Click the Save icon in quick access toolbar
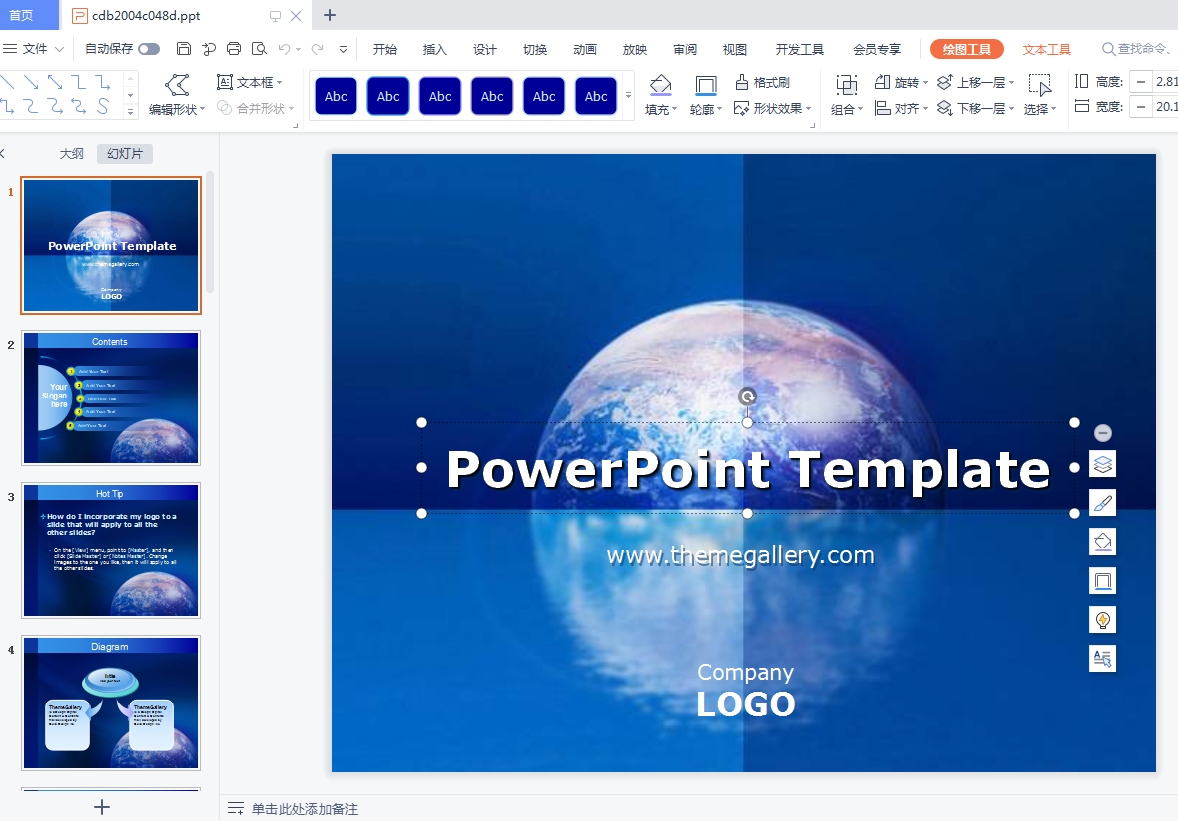This screenshot has height=821, width=1178. (x=183, y=49)
